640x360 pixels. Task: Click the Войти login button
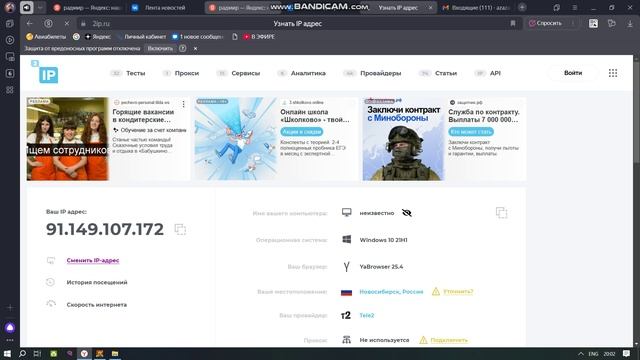point(573,73)
